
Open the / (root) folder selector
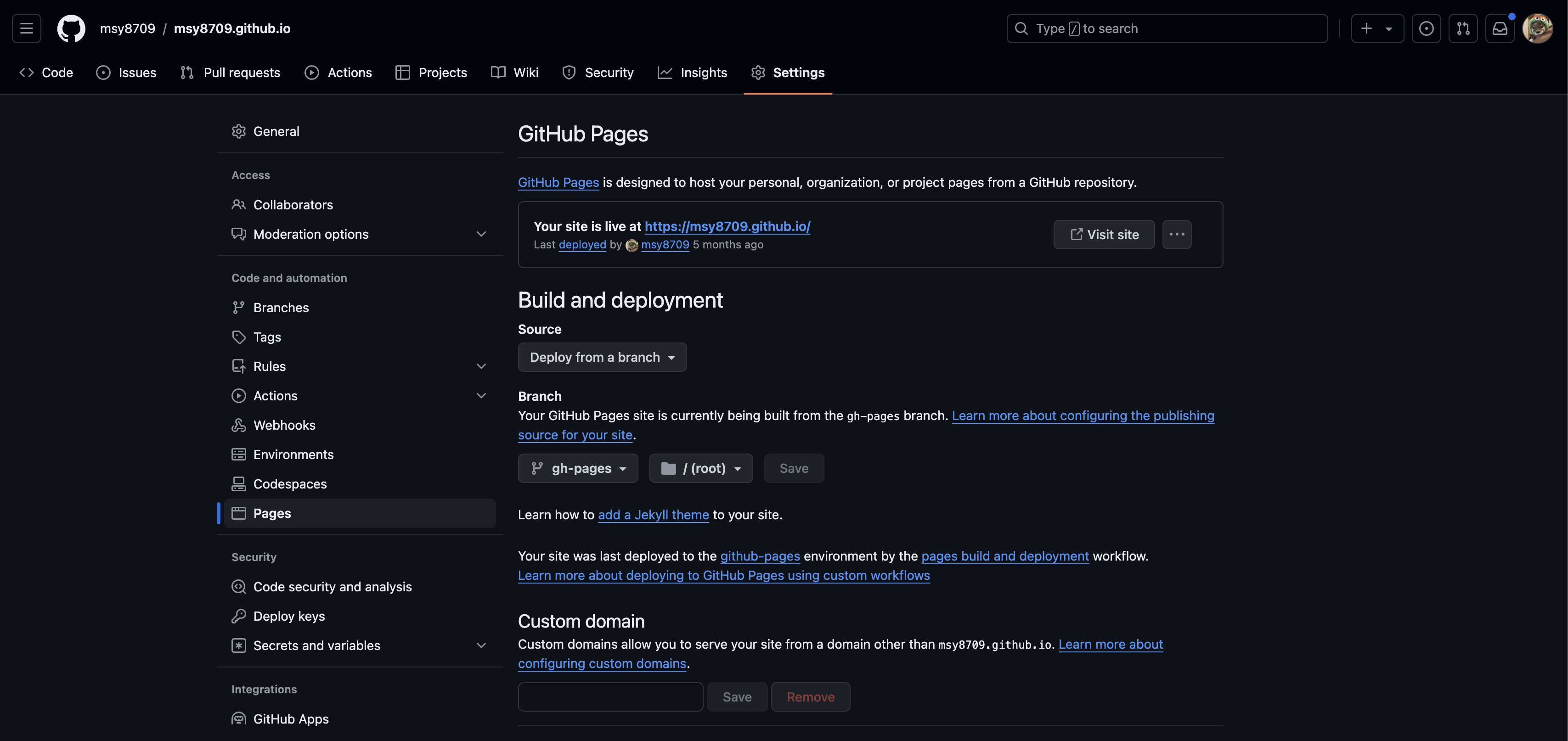click(700, 468)
